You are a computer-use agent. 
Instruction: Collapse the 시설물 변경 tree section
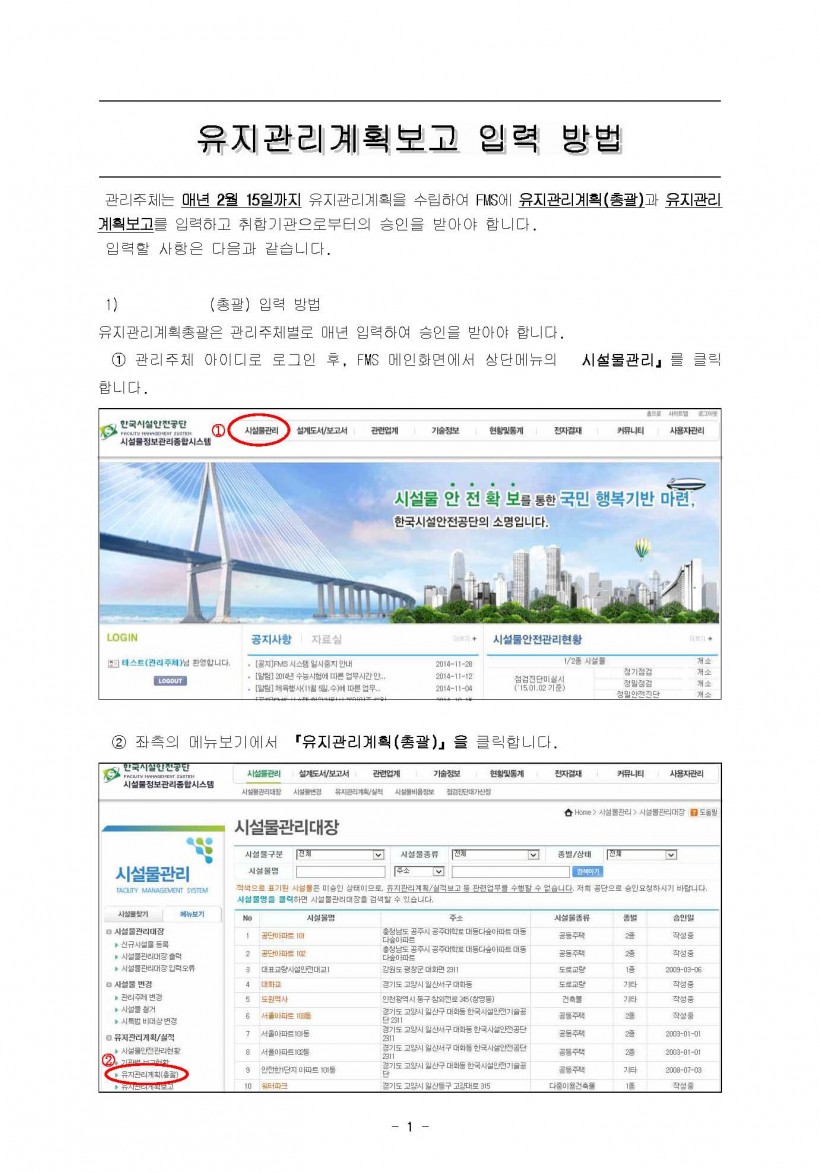(109, 984)
